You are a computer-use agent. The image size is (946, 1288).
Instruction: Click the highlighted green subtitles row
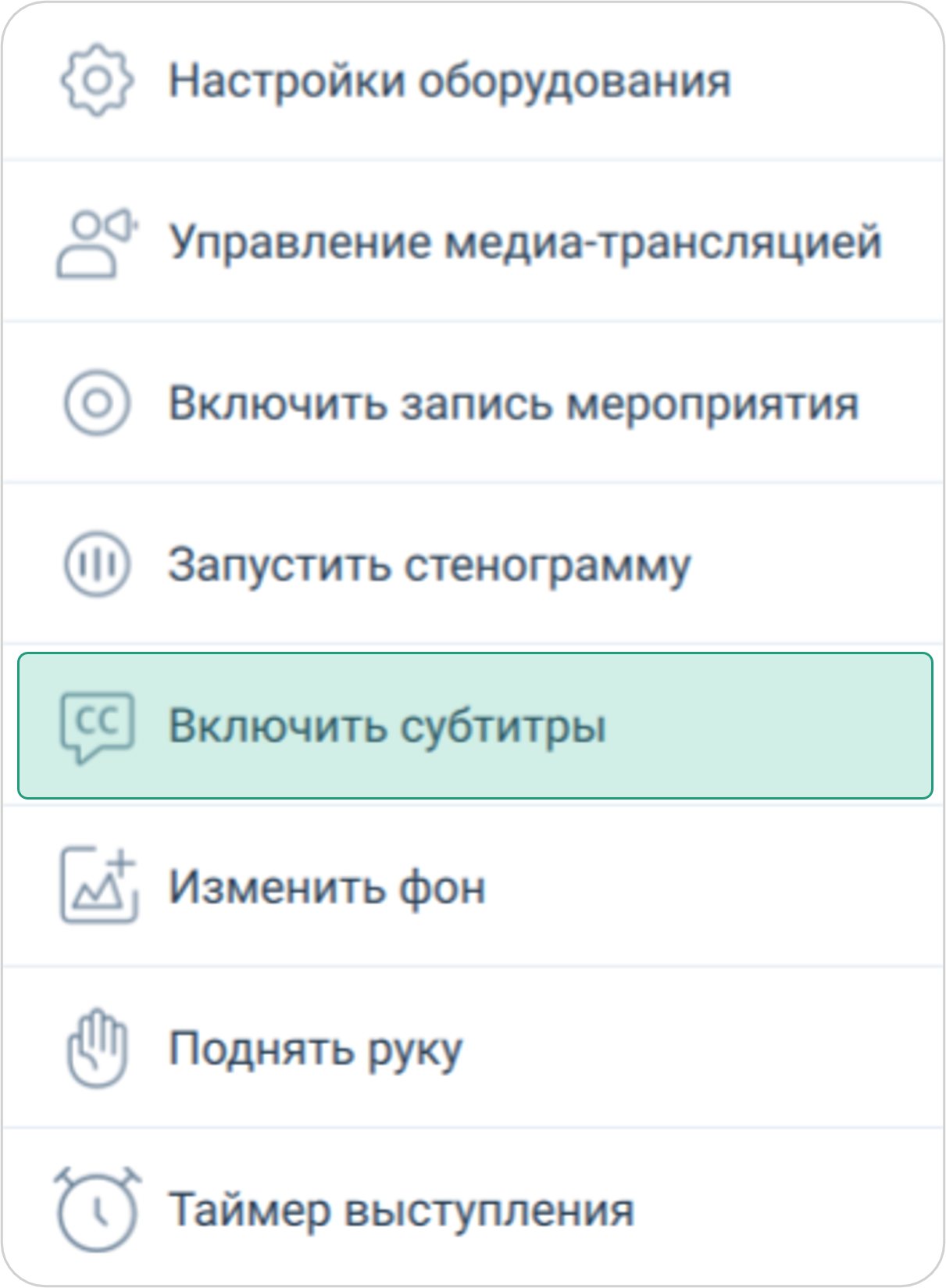pyautogui.click(x=473, y=725)
